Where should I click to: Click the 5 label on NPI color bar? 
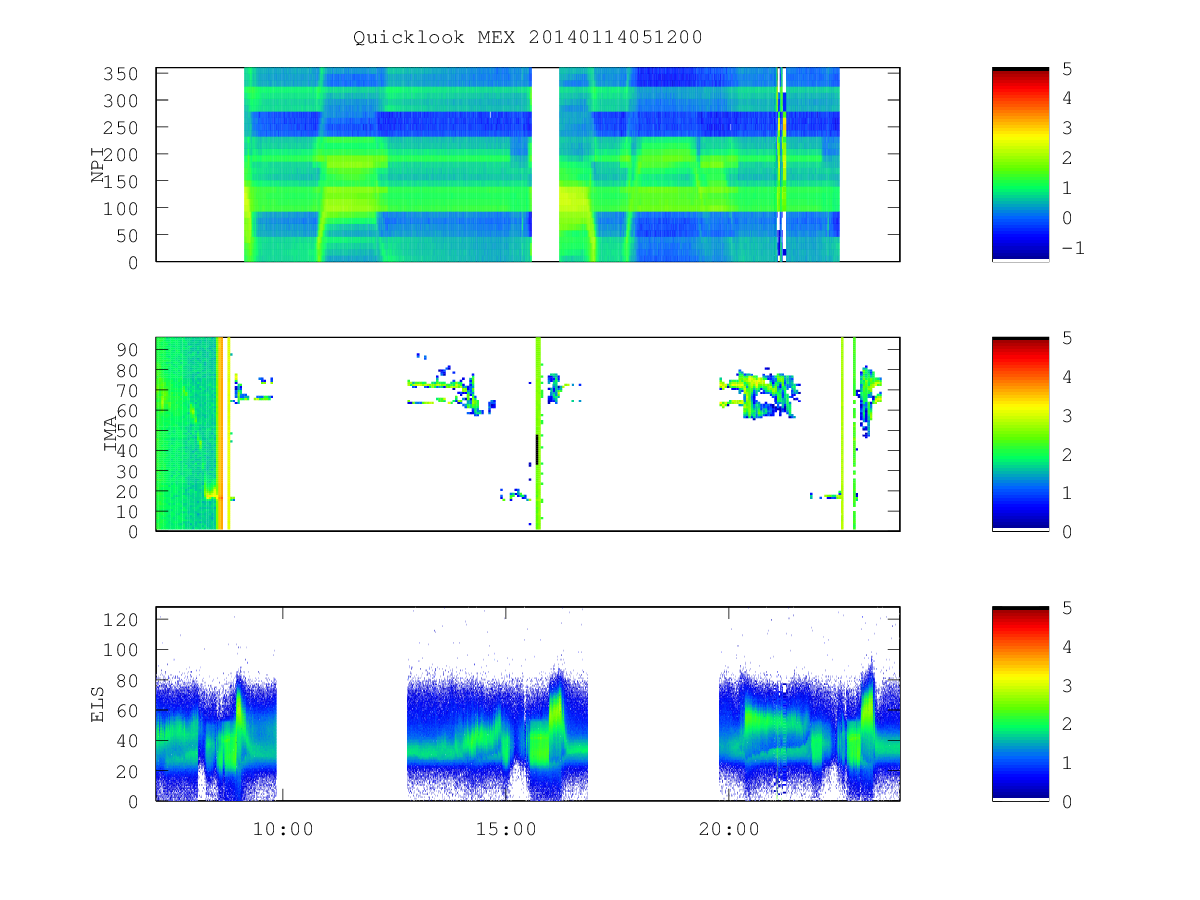1066,68
